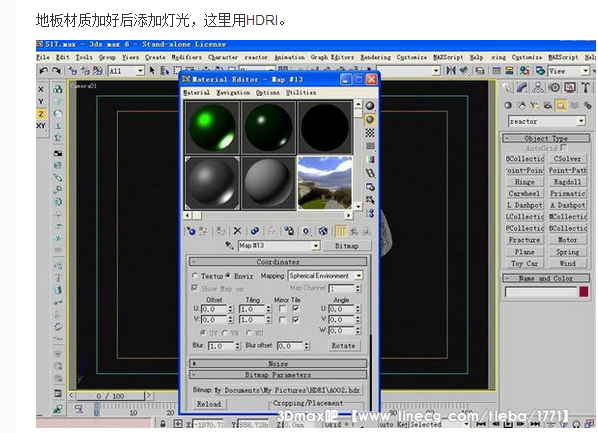Click the Hinge object button
598x433 pixels.
pos(524,182)
